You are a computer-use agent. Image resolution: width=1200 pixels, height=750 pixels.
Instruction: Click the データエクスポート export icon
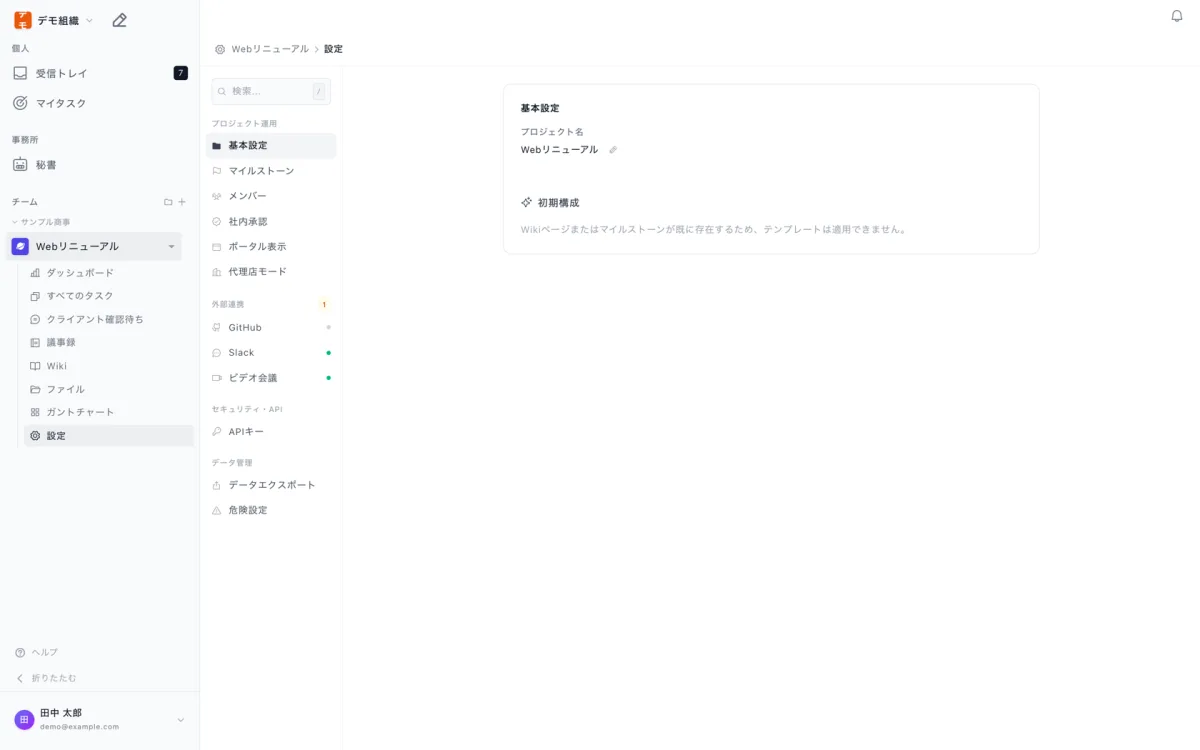(217, 485)
